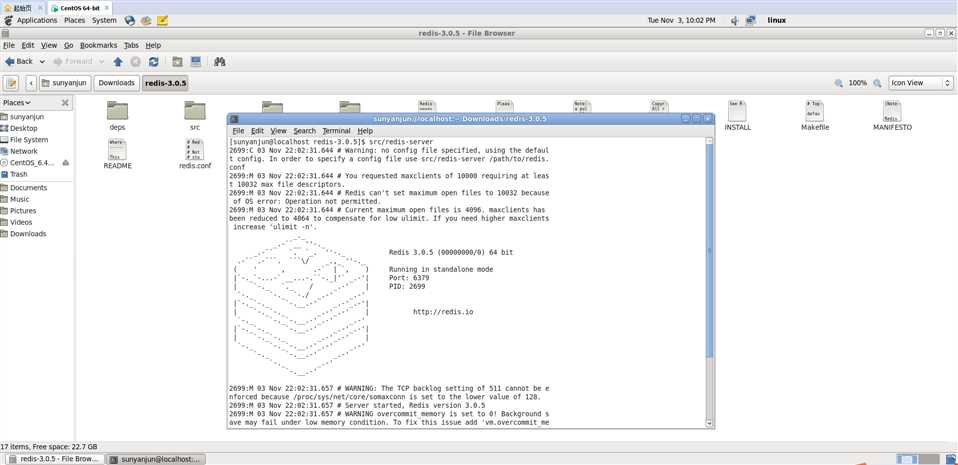This screenshot has width=958, height=465.
Task: Click the Stop loading toolbar icon
Action: (136, 62)
